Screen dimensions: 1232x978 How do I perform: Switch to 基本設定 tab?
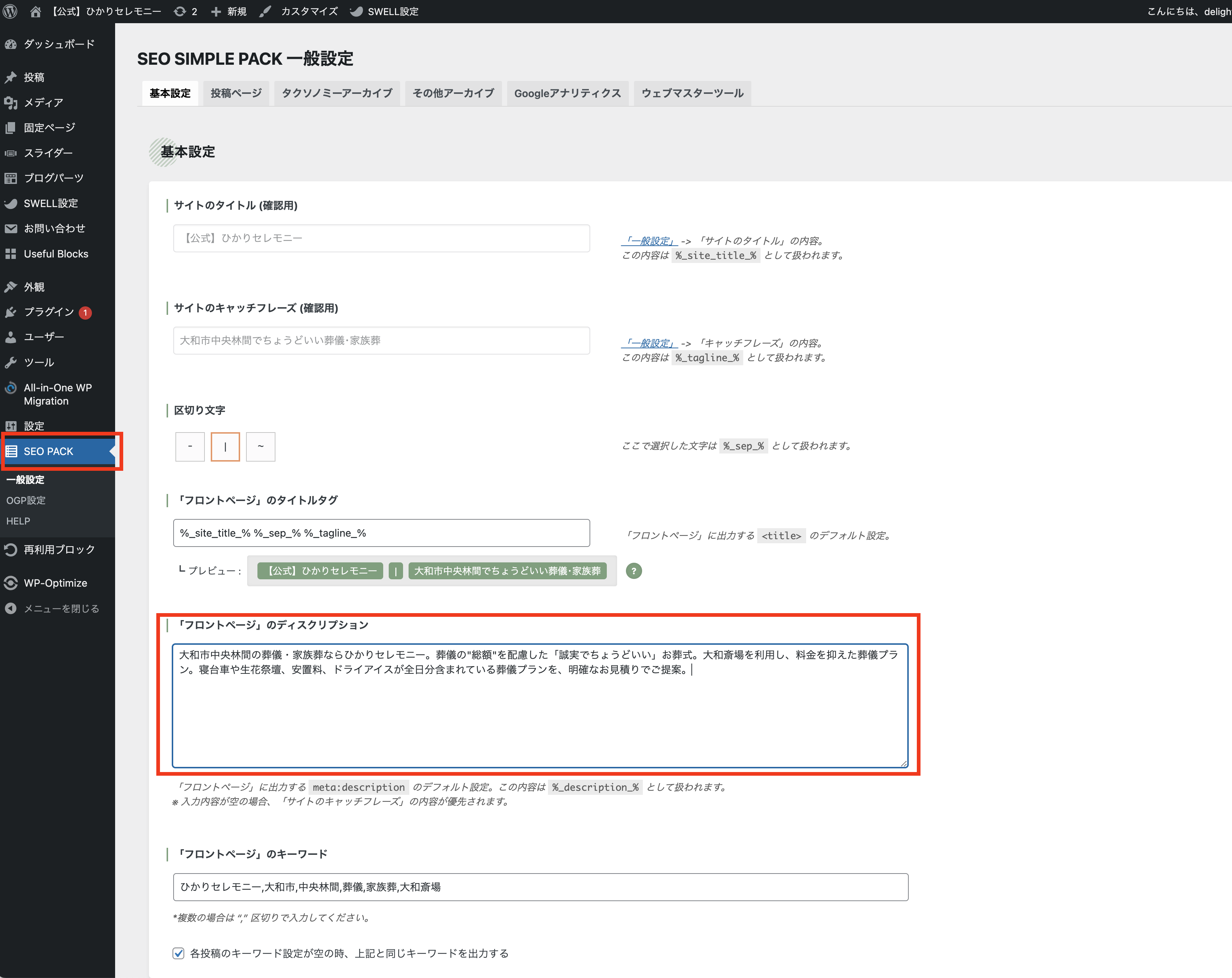(x=170, y=93)
